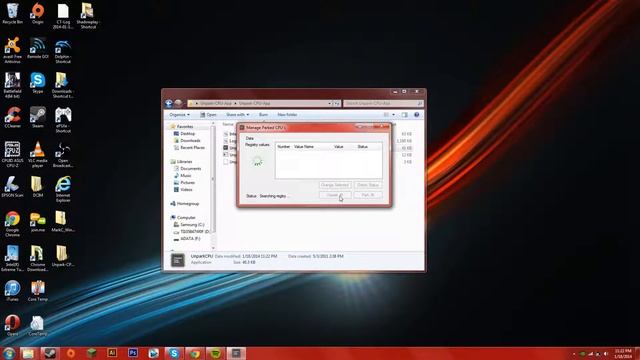Select Libraries in the navigation pane
Screen dimensions: 640x360
tap(184, 162)
